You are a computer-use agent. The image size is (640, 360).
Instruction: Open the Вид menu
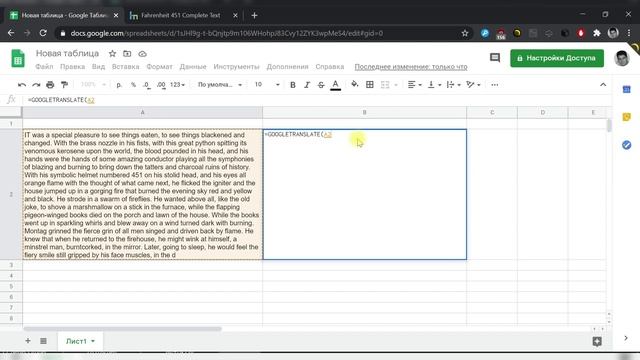(98, 67)
